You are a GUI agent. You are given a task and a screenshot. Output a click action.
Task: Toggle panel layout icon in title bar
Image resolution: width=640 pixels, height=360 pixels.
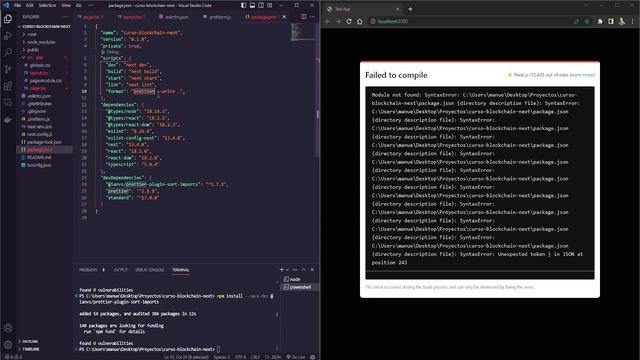tap(252, 5)
